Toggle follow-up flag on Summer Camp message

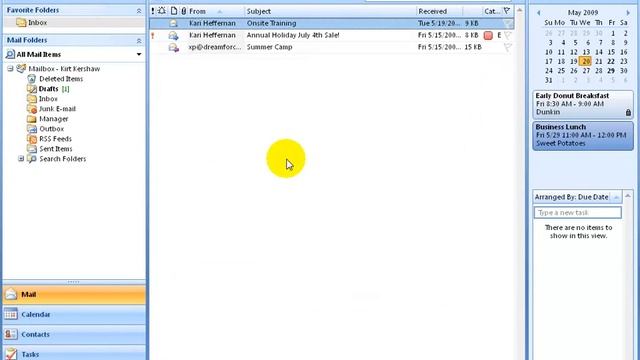pos(508,47)
